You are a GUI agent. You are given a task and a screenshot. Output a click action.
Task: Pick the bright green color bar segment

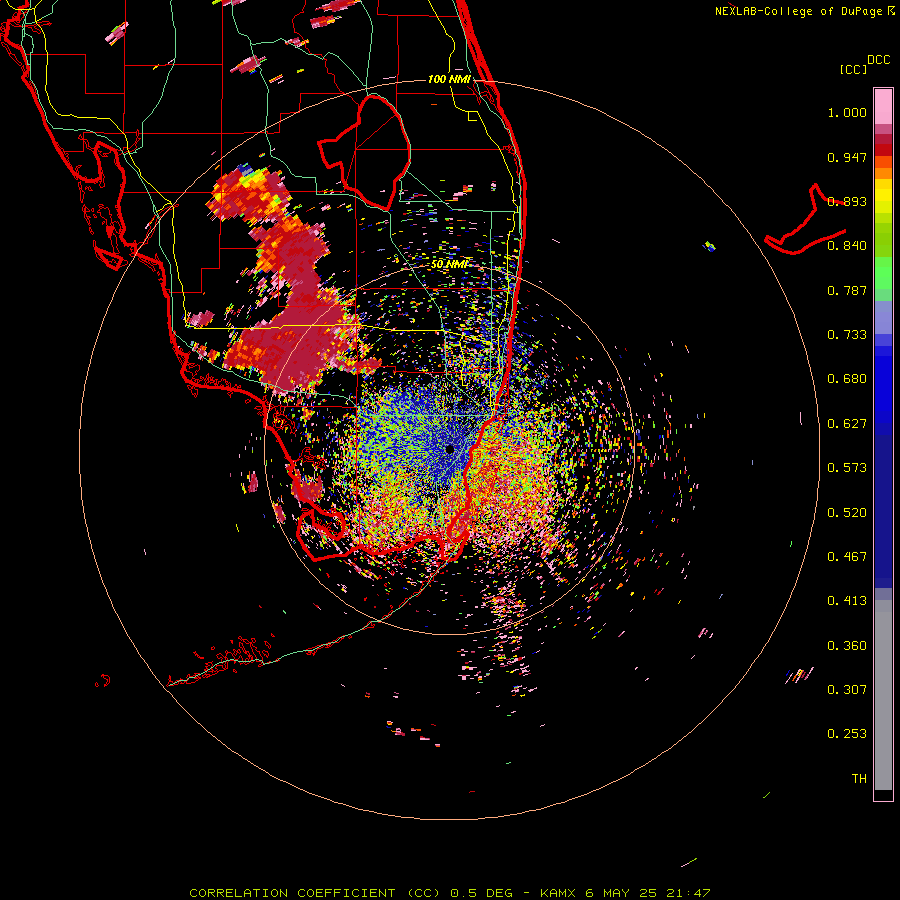pyautogui.click(x=883, y=273)
